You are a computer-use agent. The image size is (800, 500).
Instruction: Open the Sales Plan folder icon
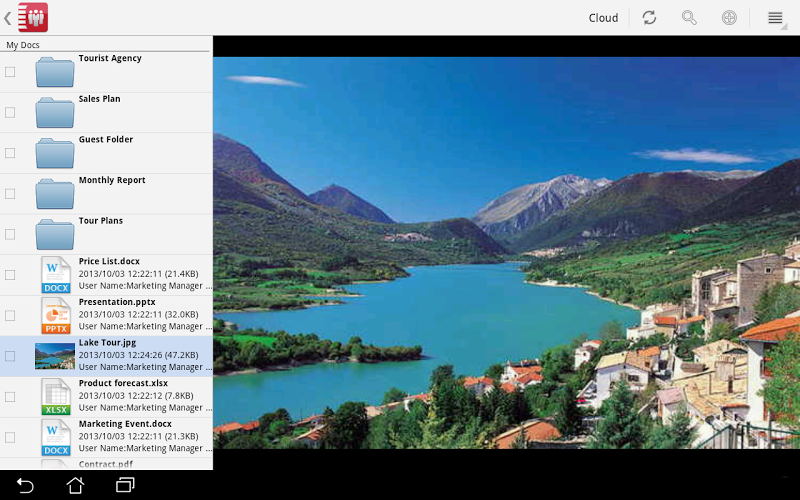pos(55,112)
